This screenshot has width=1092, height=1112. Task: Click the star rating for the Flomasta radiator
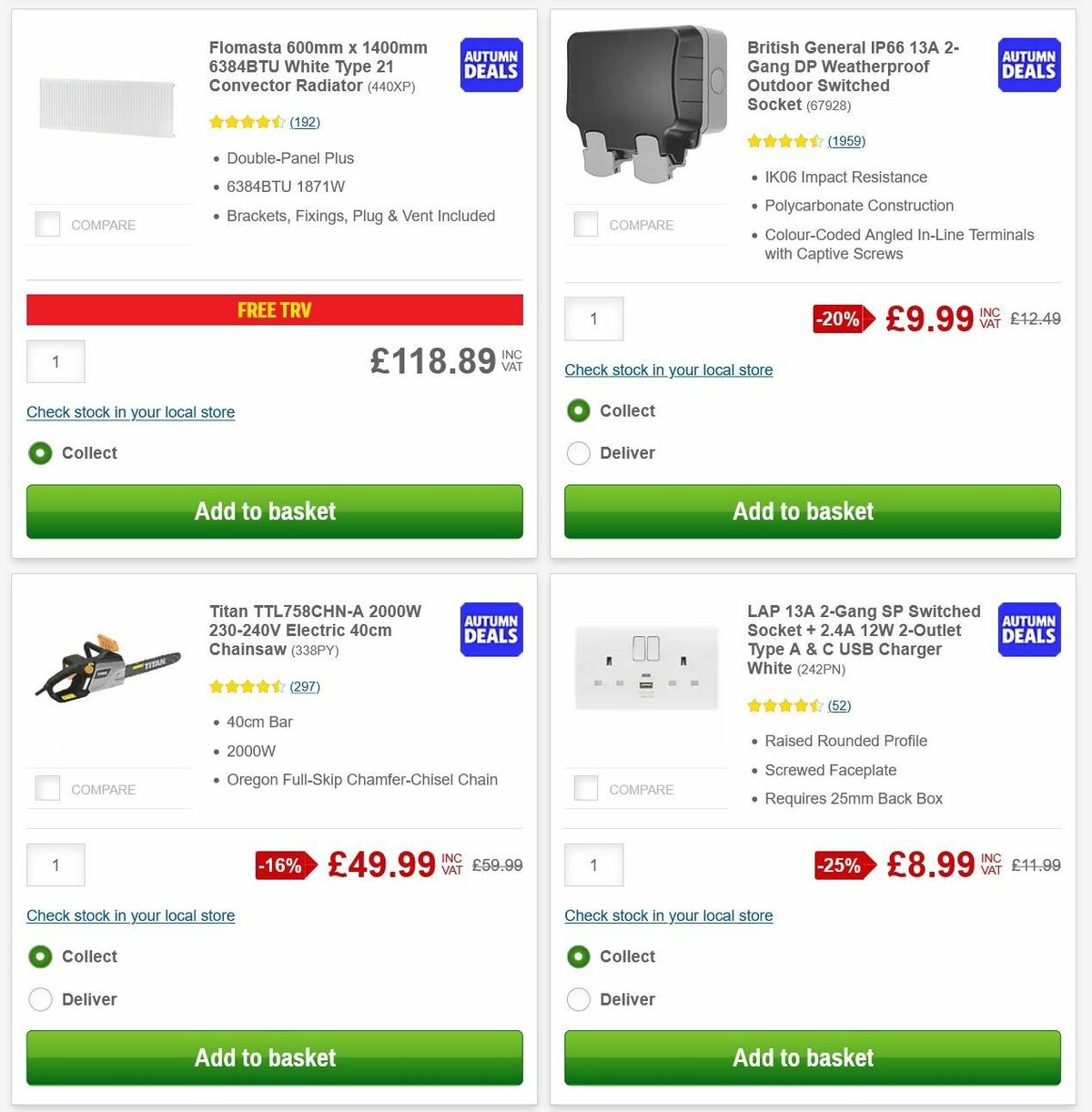click(246, 121)
